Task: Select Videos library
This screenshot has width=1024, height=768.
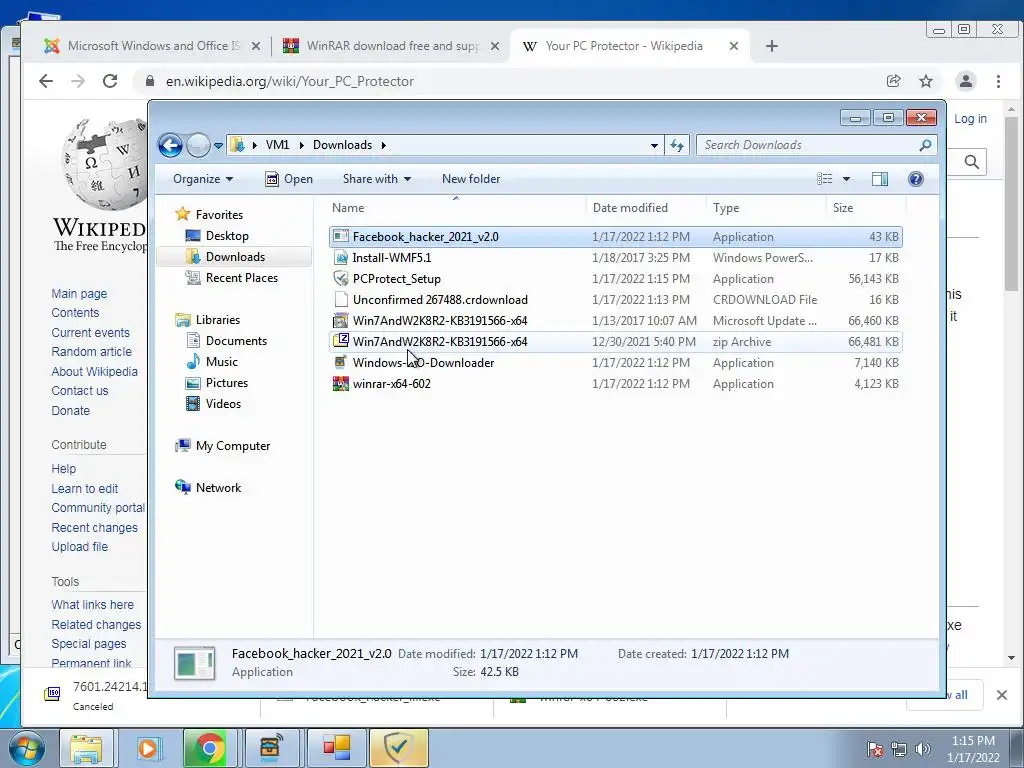Action: point(223,404)
